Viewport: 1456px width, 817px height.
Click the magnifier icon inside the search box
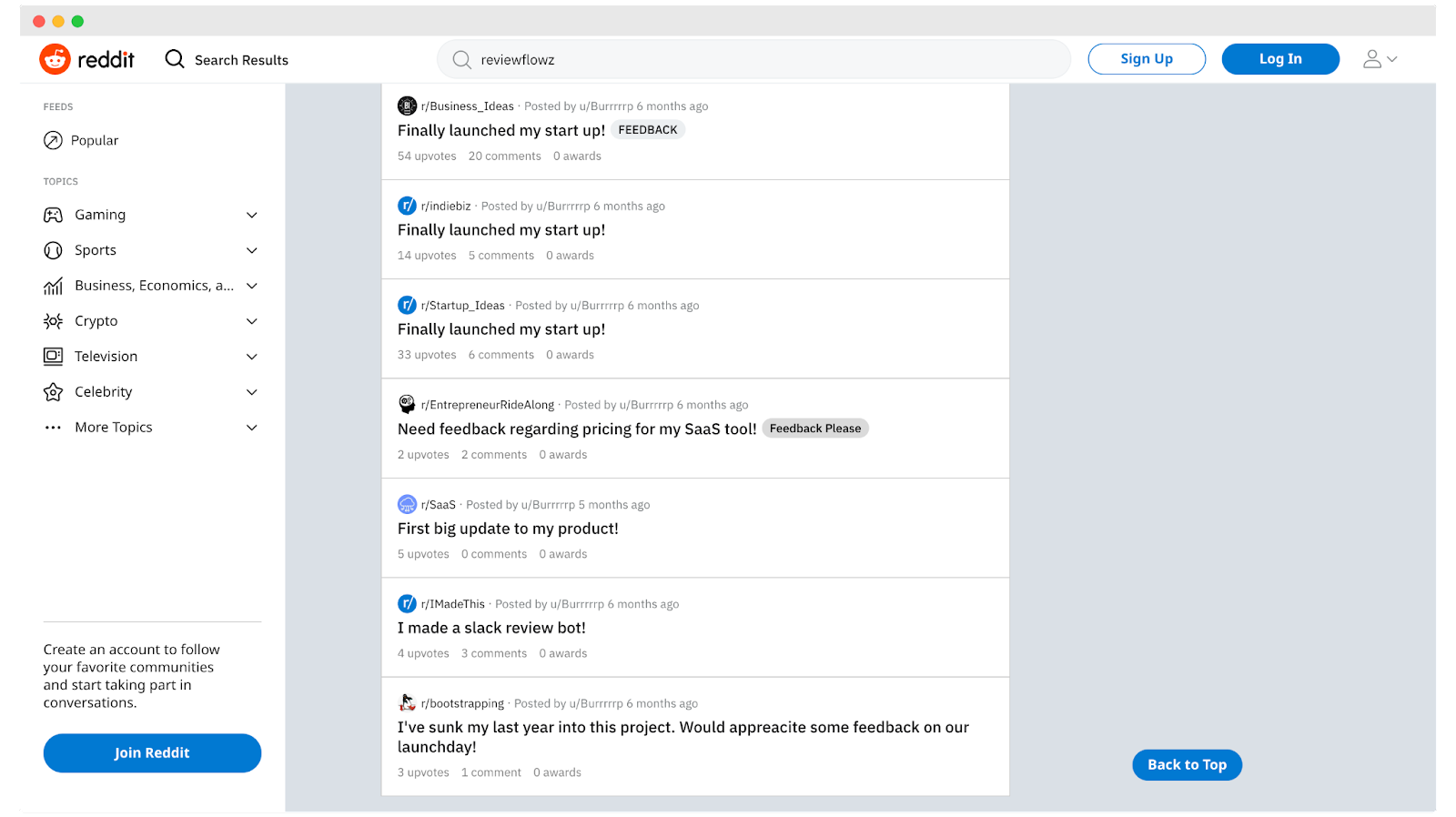click(x=462, y=60)
